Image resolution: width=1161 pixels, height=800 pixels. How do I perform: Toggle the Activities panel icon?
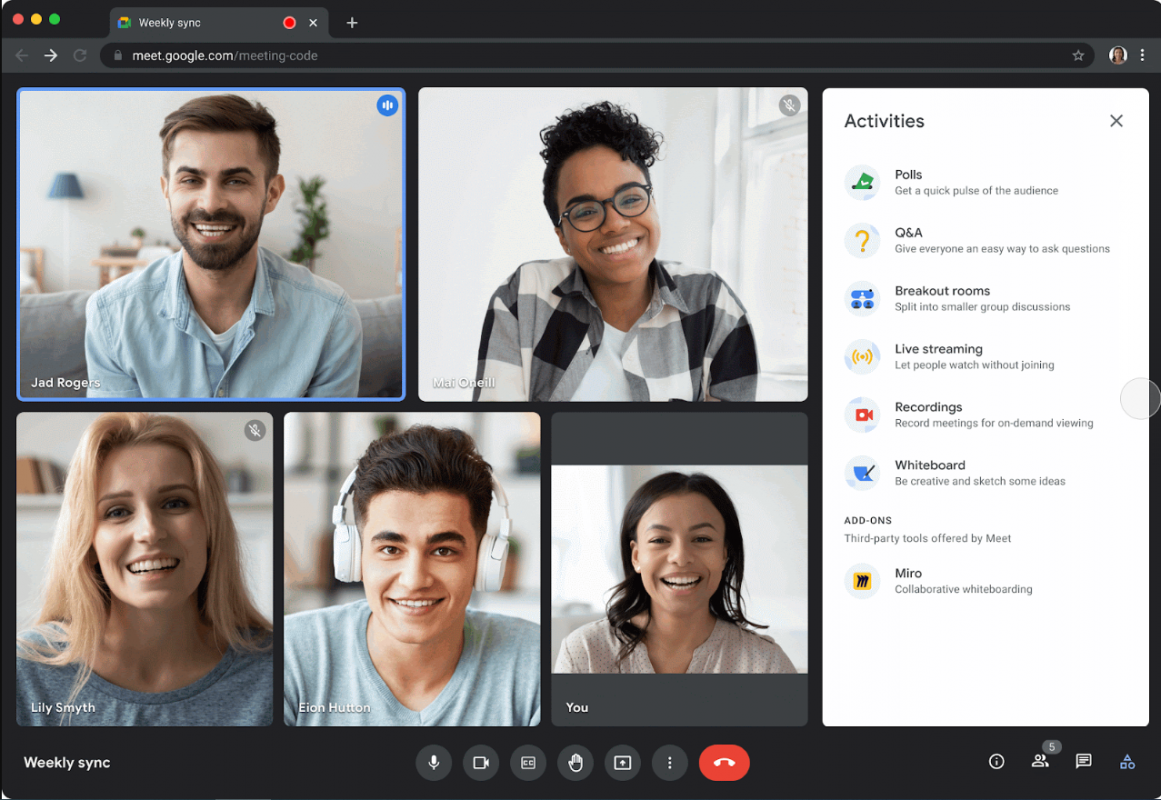coord(1127,761)
